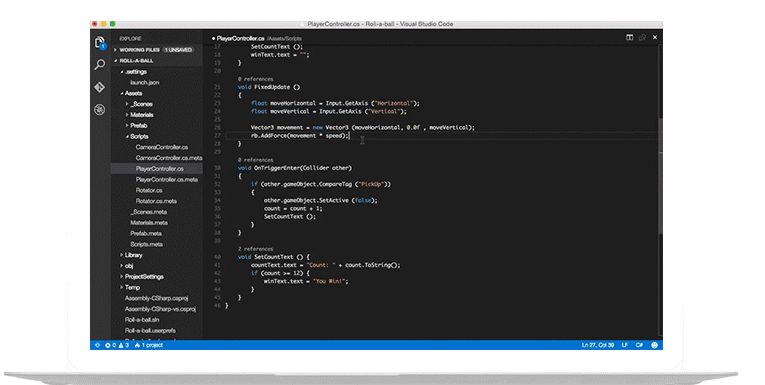Open Assembly-CSharp-vs.csproj file
This screenshot has width=765, height=385.
[160, 308]
